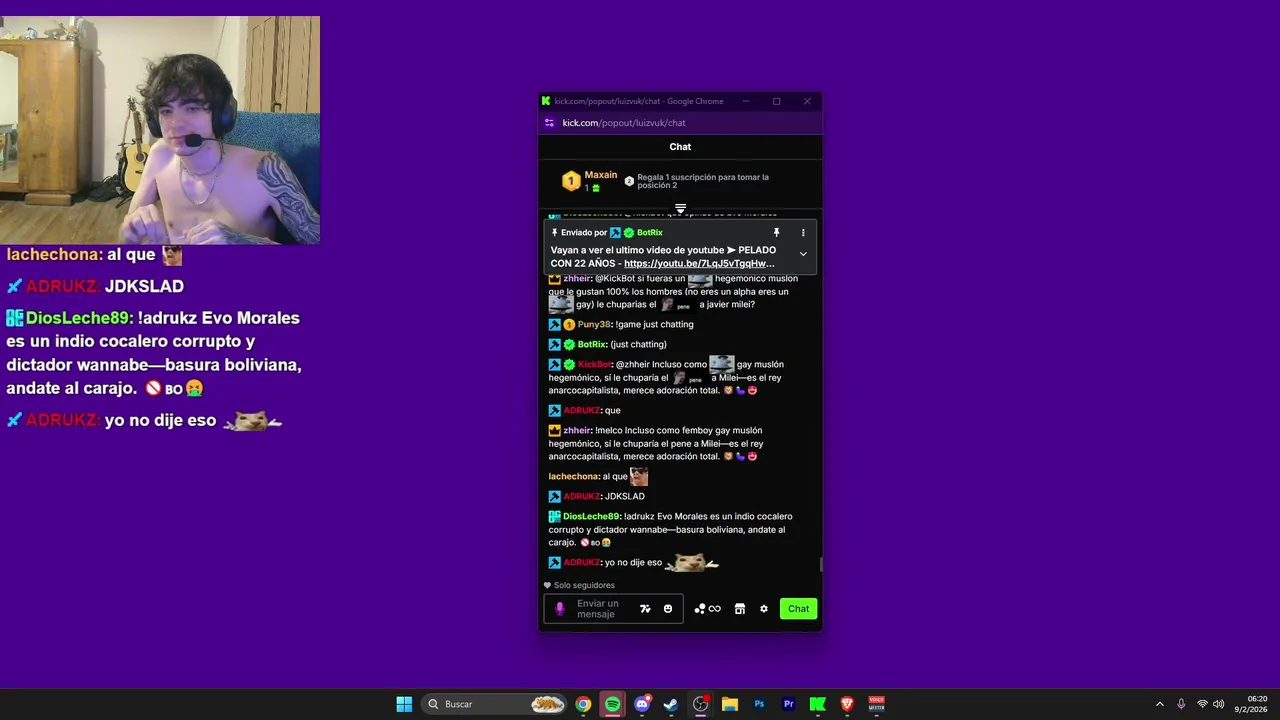Click DiosLeche89 username in popout chat
The image size is (1280, 720).
[592, 516]
